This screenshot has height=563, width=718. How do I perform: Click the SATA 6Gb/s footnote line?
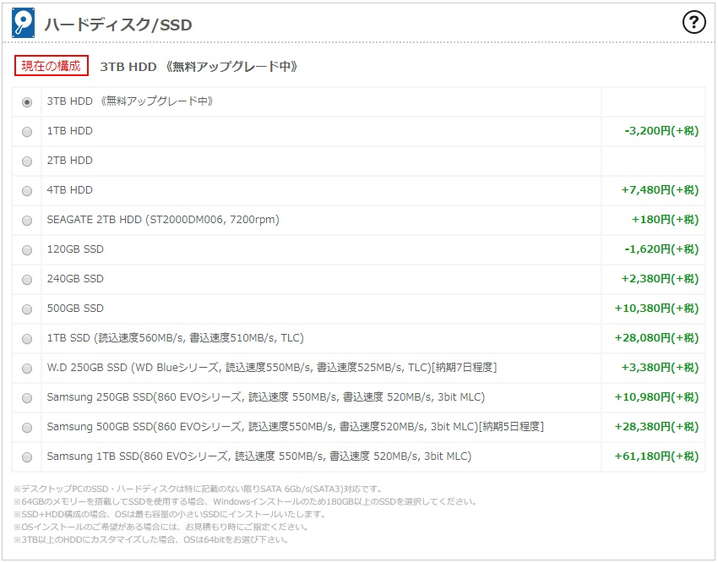(198, 489)
